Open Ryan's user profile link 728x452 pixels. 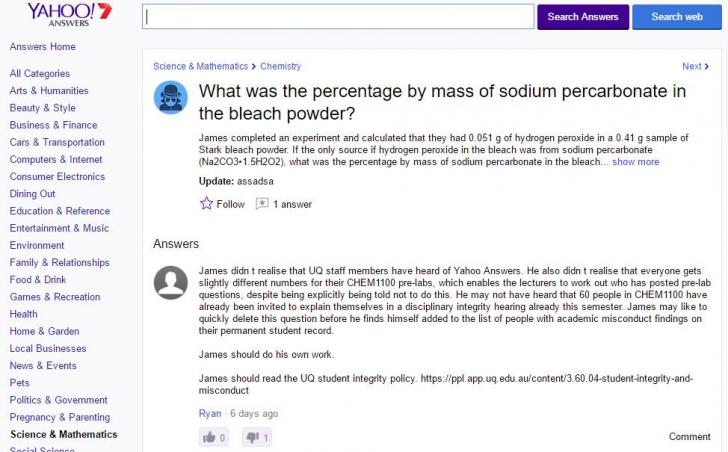tap(210, 414)
